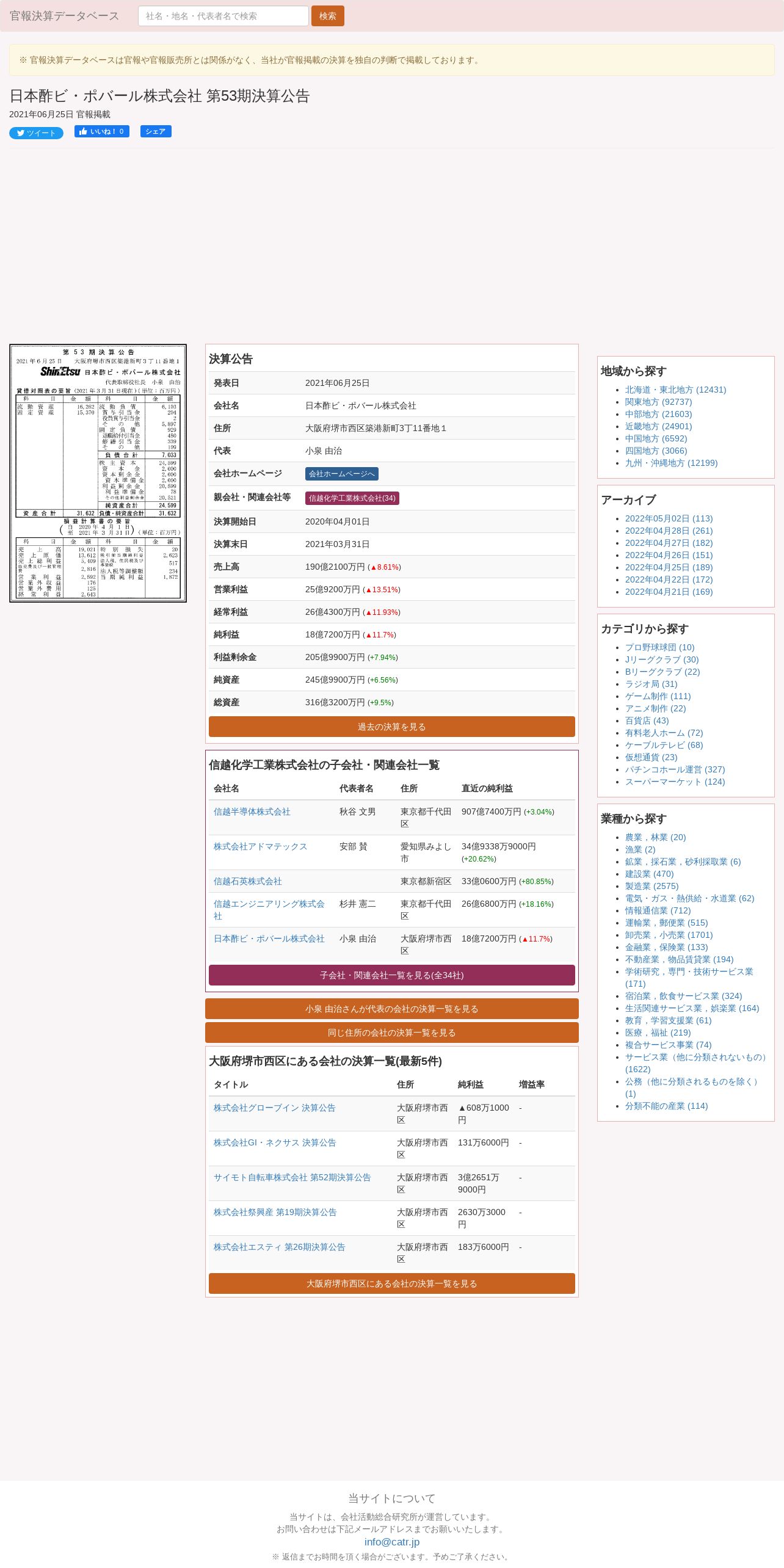The height and width of the screenshot is (1568, 784).
Task: Click 過去の決算を見る button
Action: point(392,727)
